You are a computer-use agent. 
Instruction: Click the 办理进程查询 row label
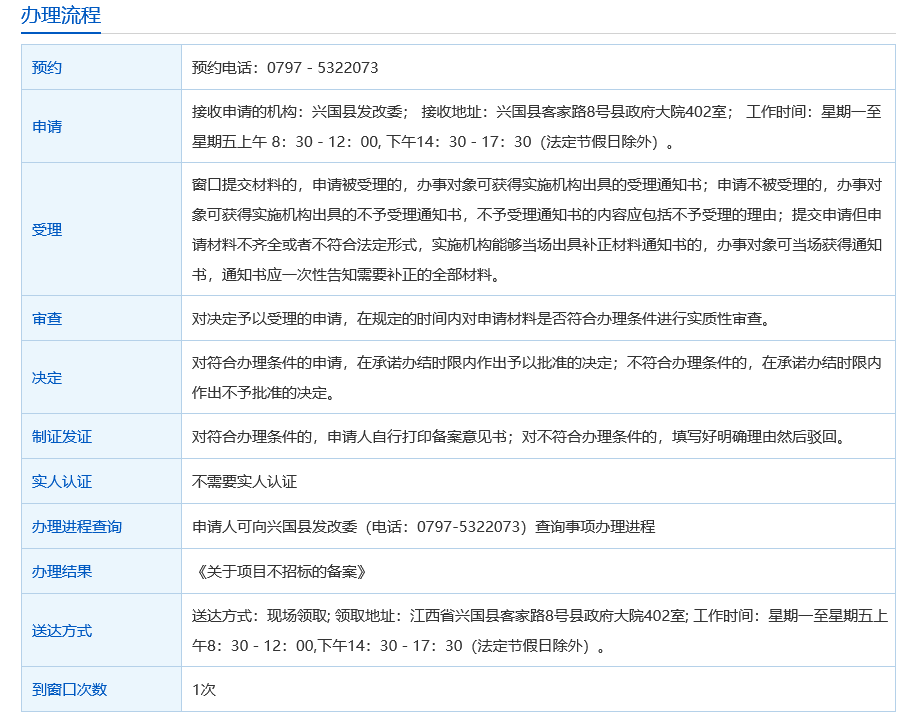77,527
